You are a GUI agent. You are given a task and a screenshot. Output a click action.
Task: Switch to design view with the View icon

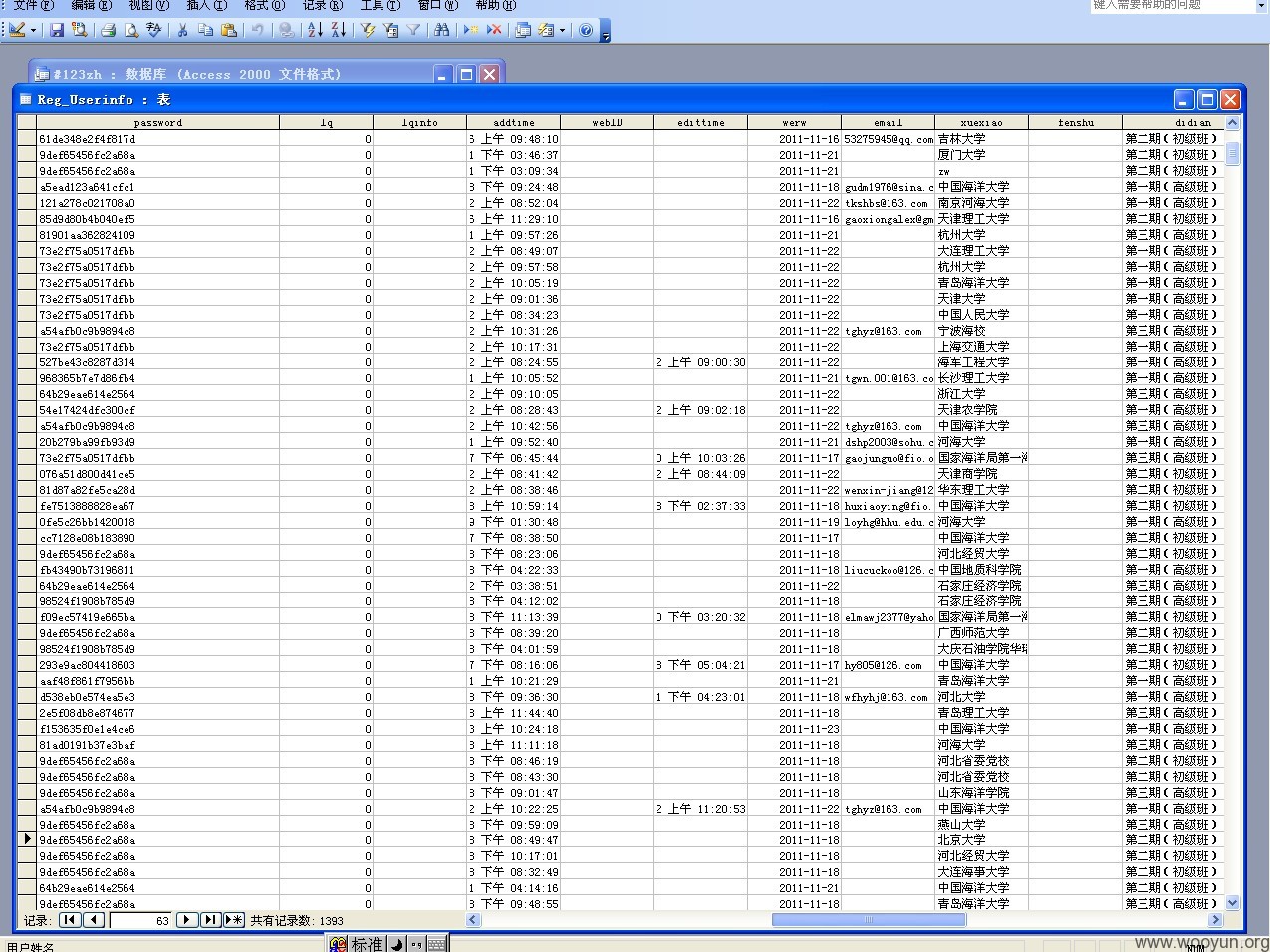pos(16,30)
